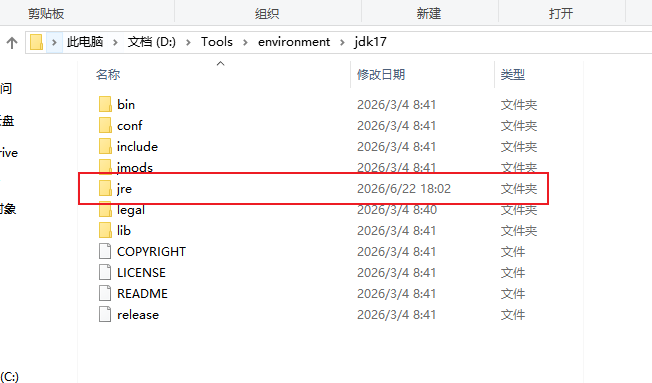The height and width of the screenshot is (383, 652).
Task: Select the conf folder name
Action: tap(129, 126)
